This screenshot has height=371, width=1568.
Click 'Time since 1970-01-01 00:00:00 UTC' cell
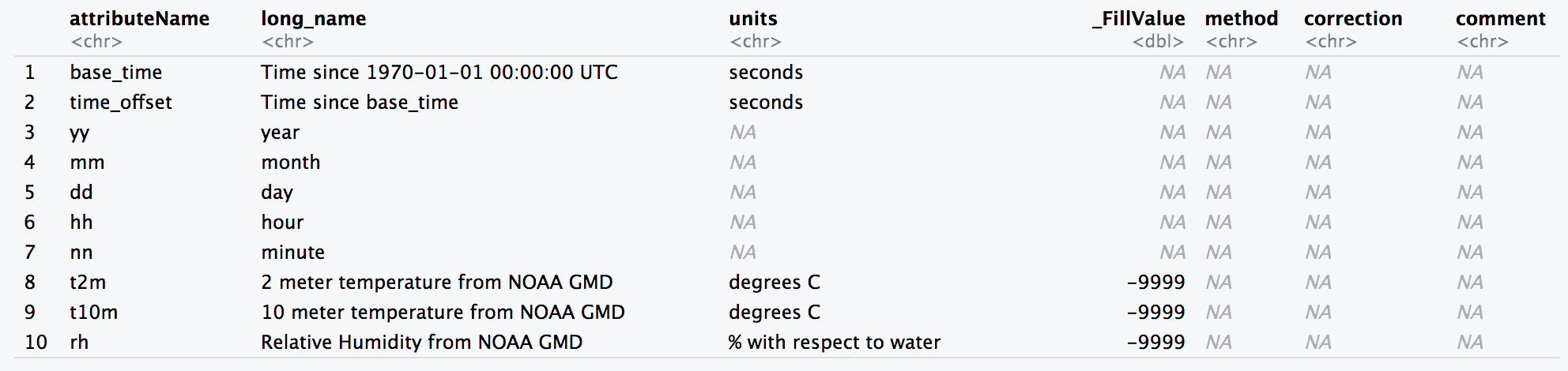pyautogui.click(x=439, y=73)
